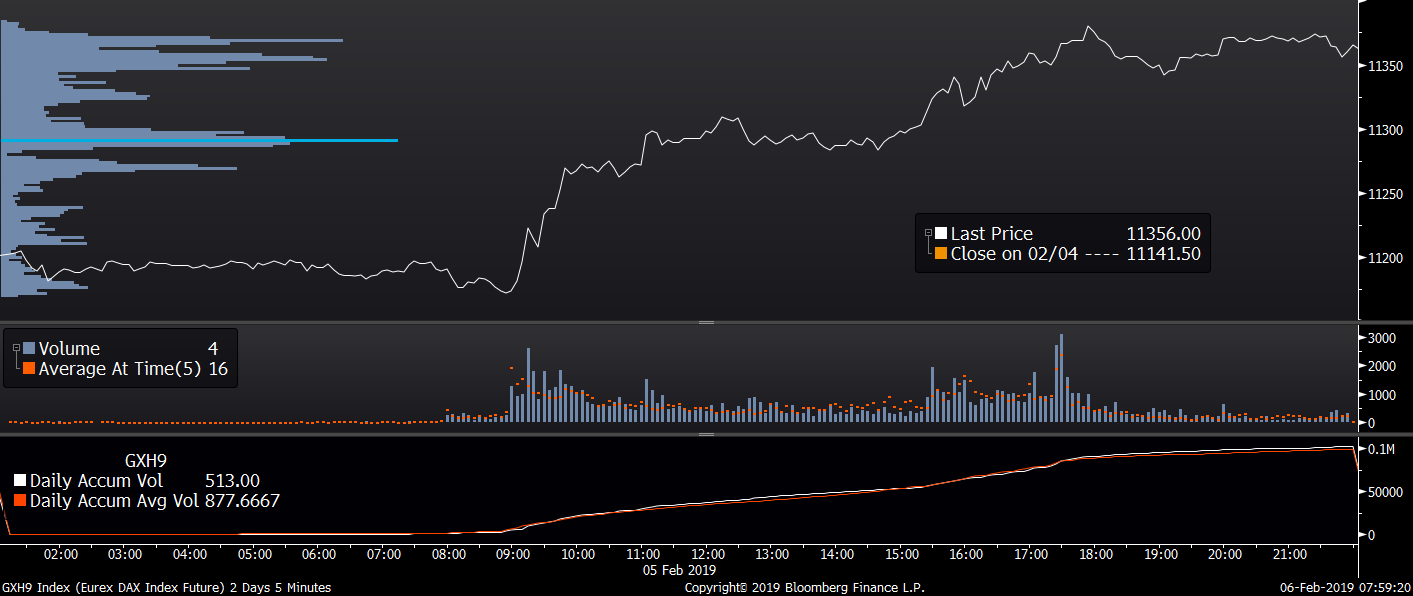Click the 11200 price axis label
Screen dimensions: 1413x596
tap(1385, 258)
